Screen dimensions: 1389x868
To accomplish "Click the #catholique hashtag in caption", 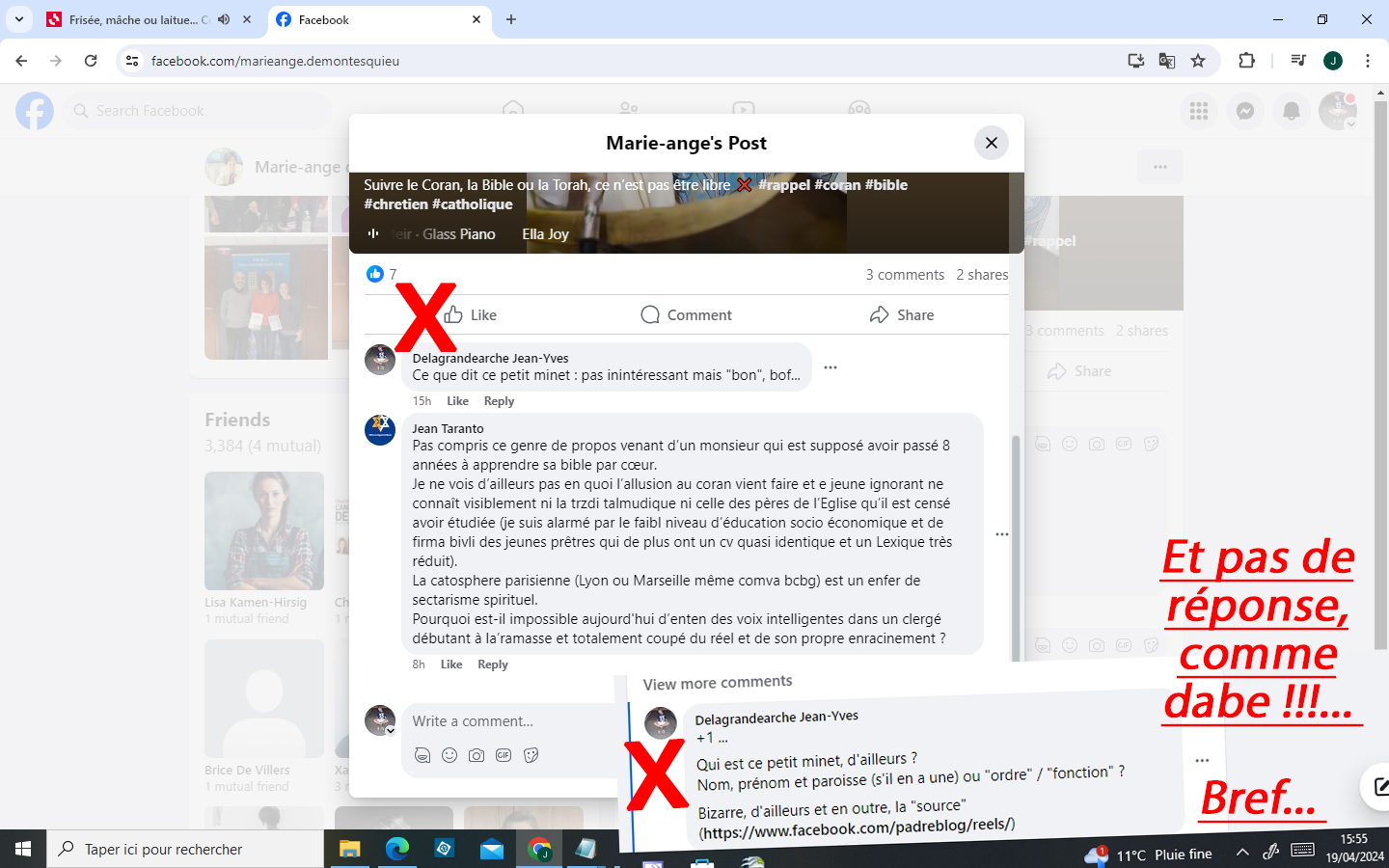I will pyautogui.click(x=473, y=204).
